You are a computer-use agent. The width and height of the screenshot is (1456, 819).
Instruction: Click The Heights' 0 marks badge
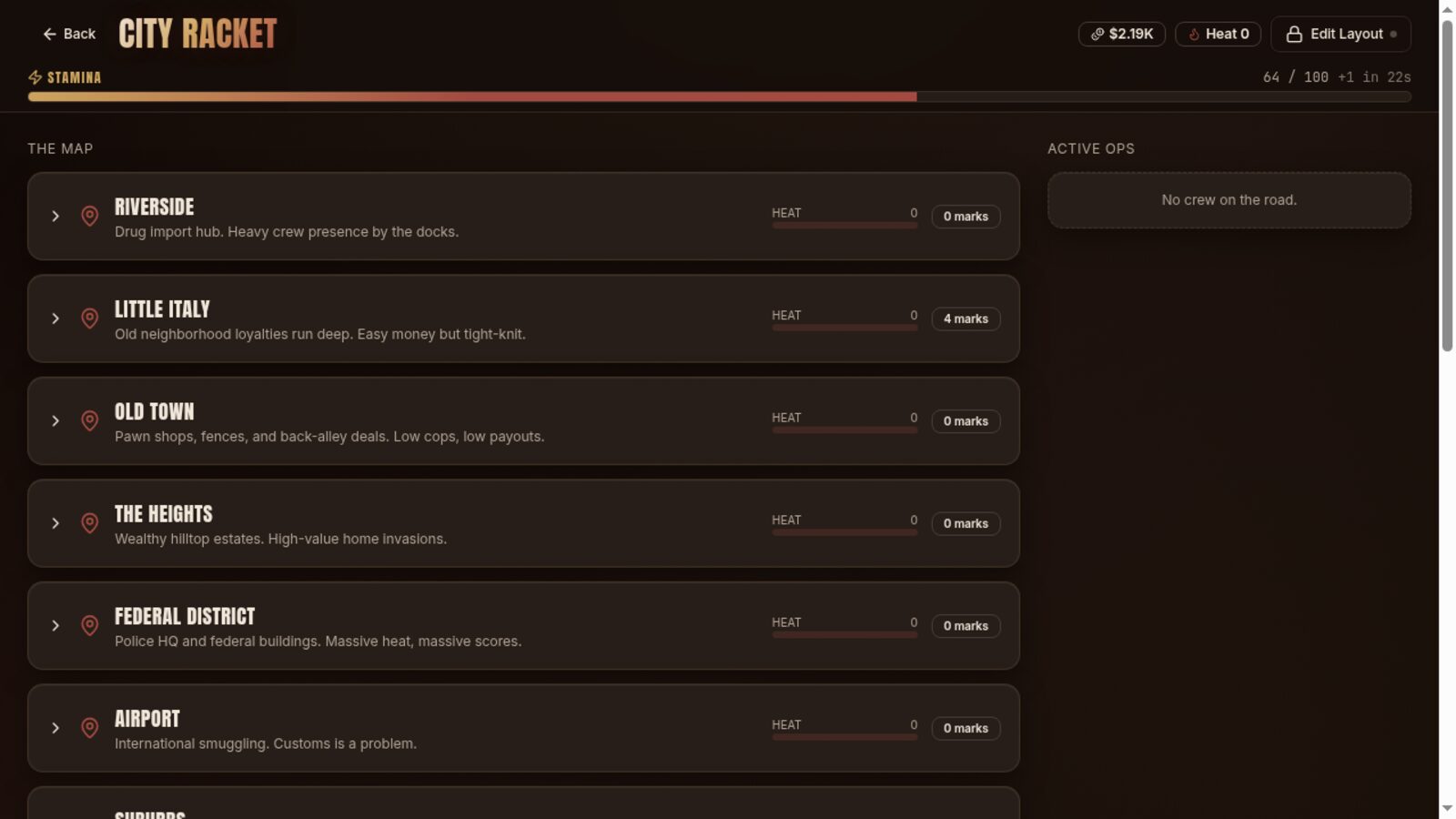pos(966,523)
